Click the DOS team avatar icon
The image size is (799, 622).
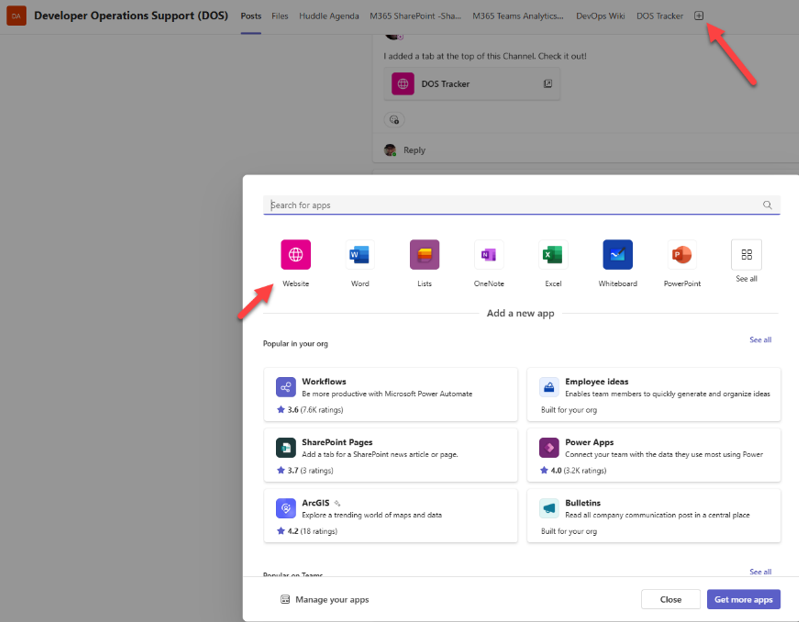(x=16, y=16)
